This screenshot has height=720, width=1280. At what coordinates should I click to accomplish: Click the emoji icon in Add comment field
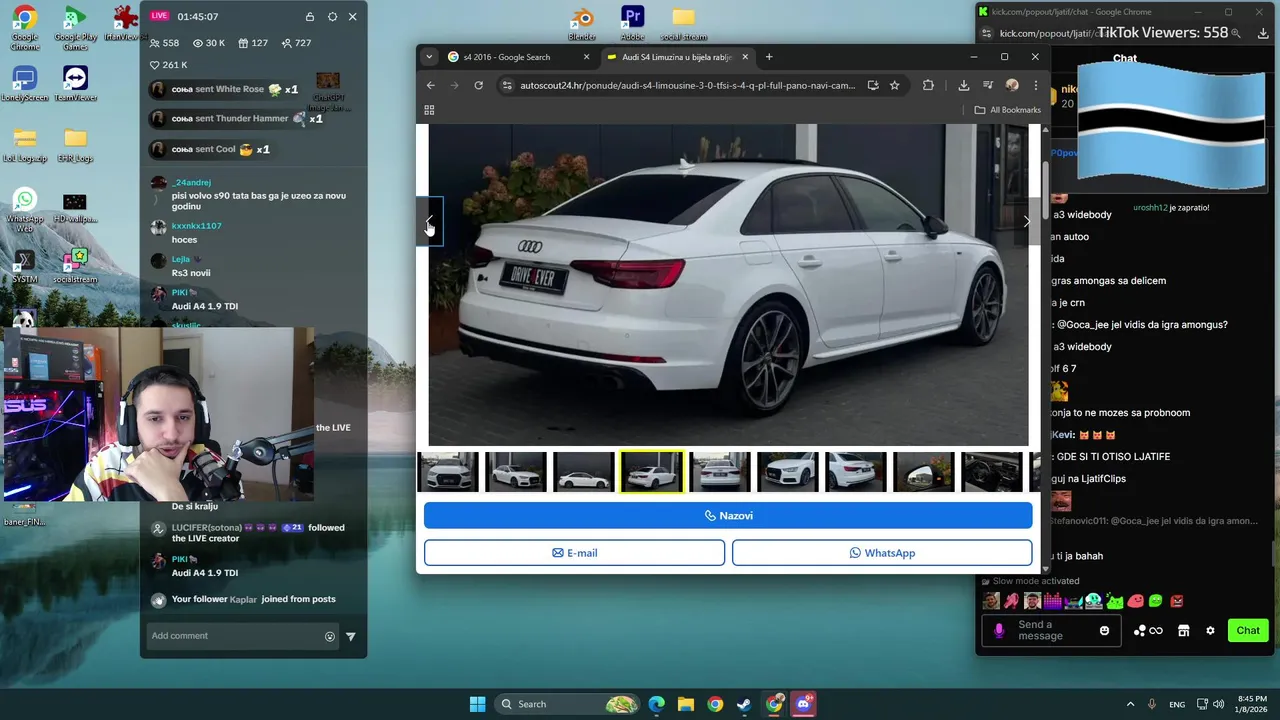pos(330,636)
